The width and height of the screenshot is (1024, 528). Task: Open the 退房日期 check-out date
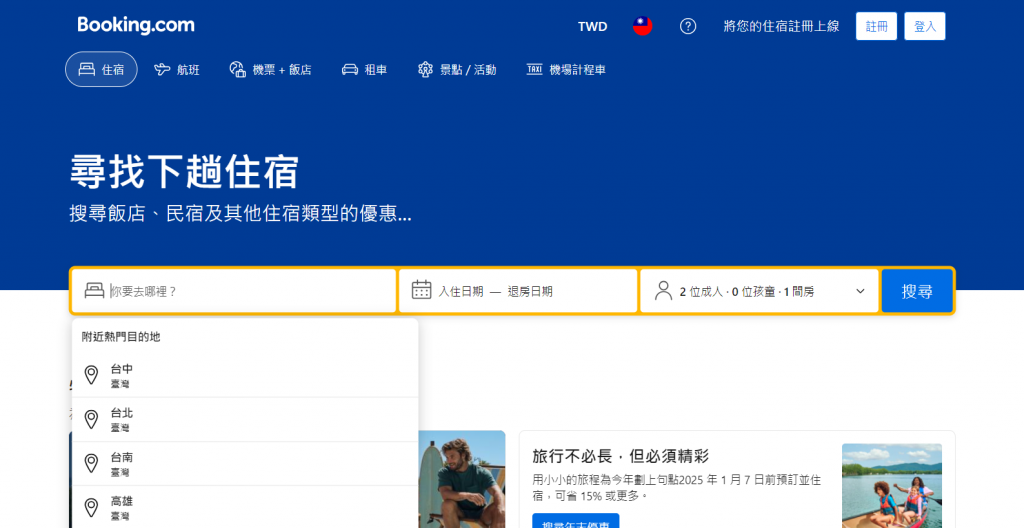coord(530,291)
